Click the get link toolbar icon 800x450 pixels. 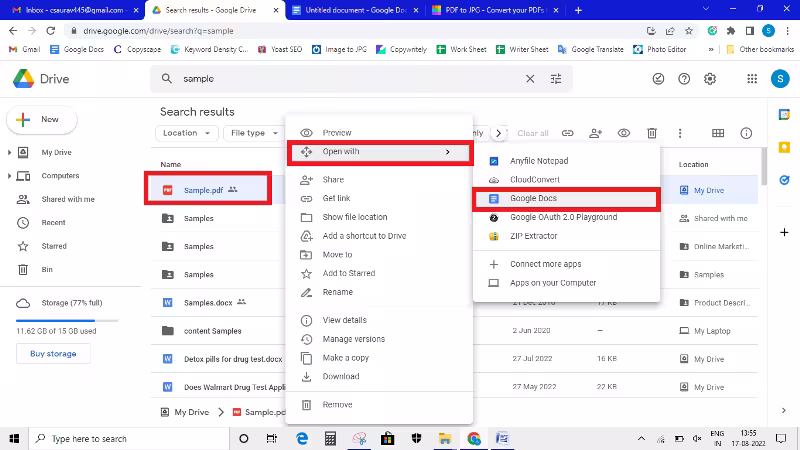click(567, 133)
